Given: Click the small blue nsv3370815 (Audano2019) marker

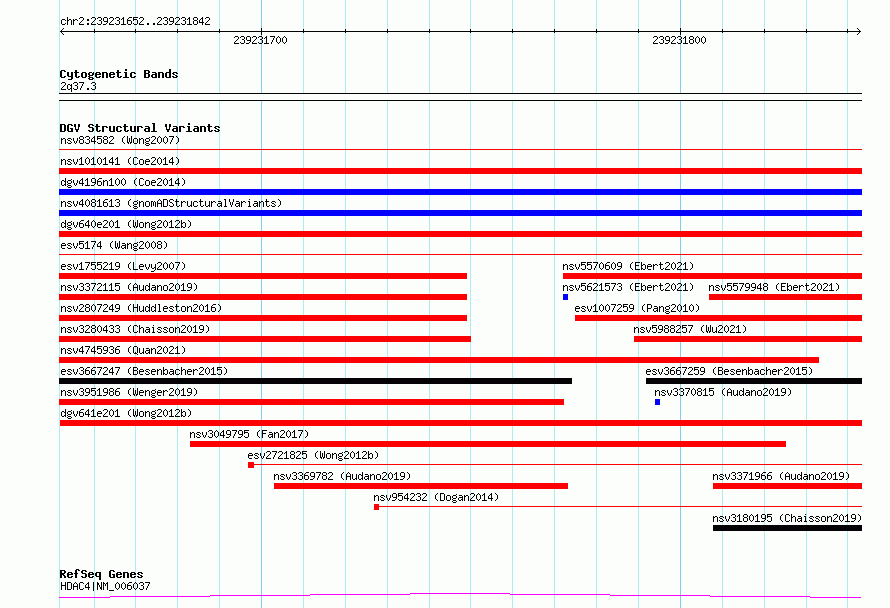Looking at the screenshot, I should 657,402.
